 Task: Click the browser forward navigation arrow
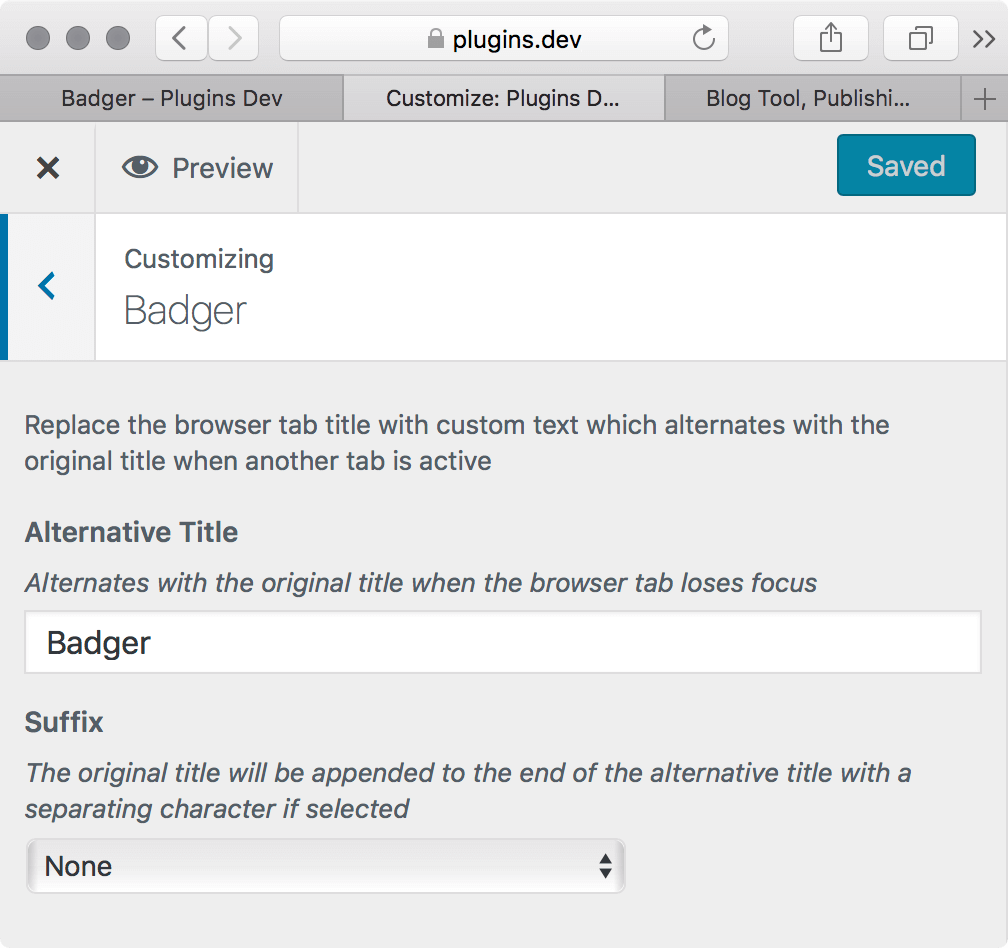click(234, 39)
